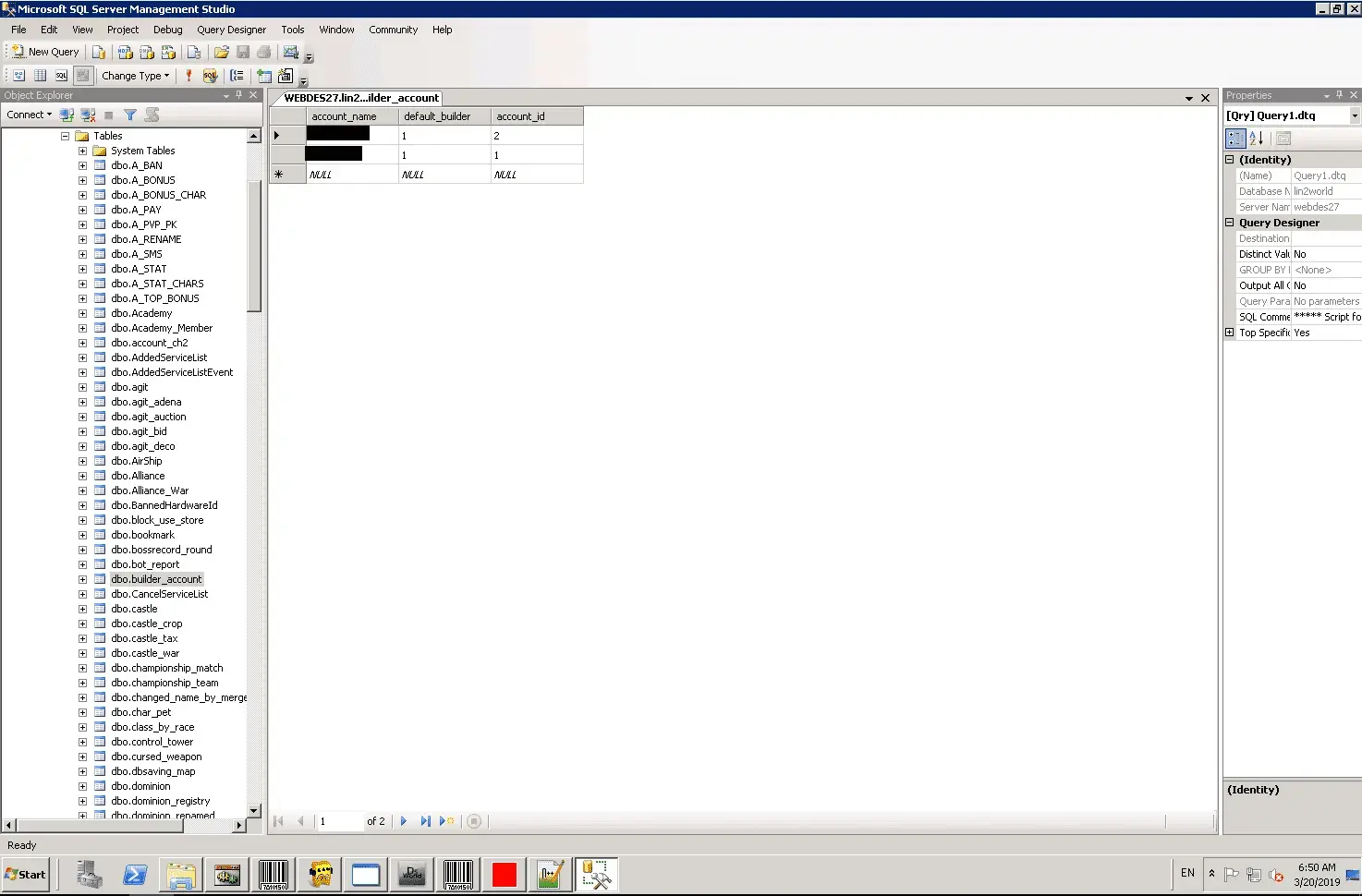The height and width of the screenshot is (896, 1362).
Task: Click the Add Group By icon
Action: pyautogui.click(x=237, y=76)
